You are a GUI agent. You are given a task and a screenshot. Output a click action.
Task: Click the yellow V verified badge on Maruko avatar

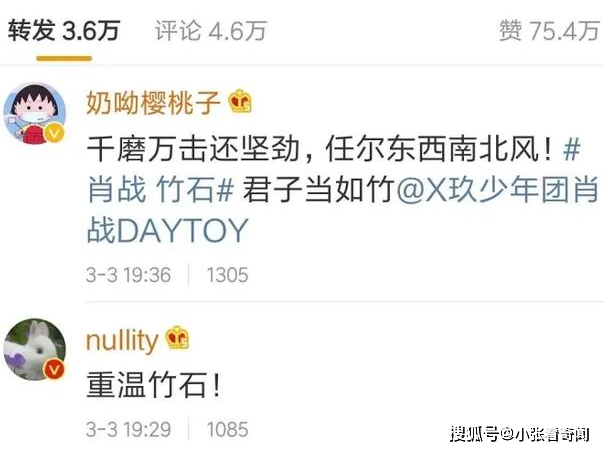tap(55, 133)
